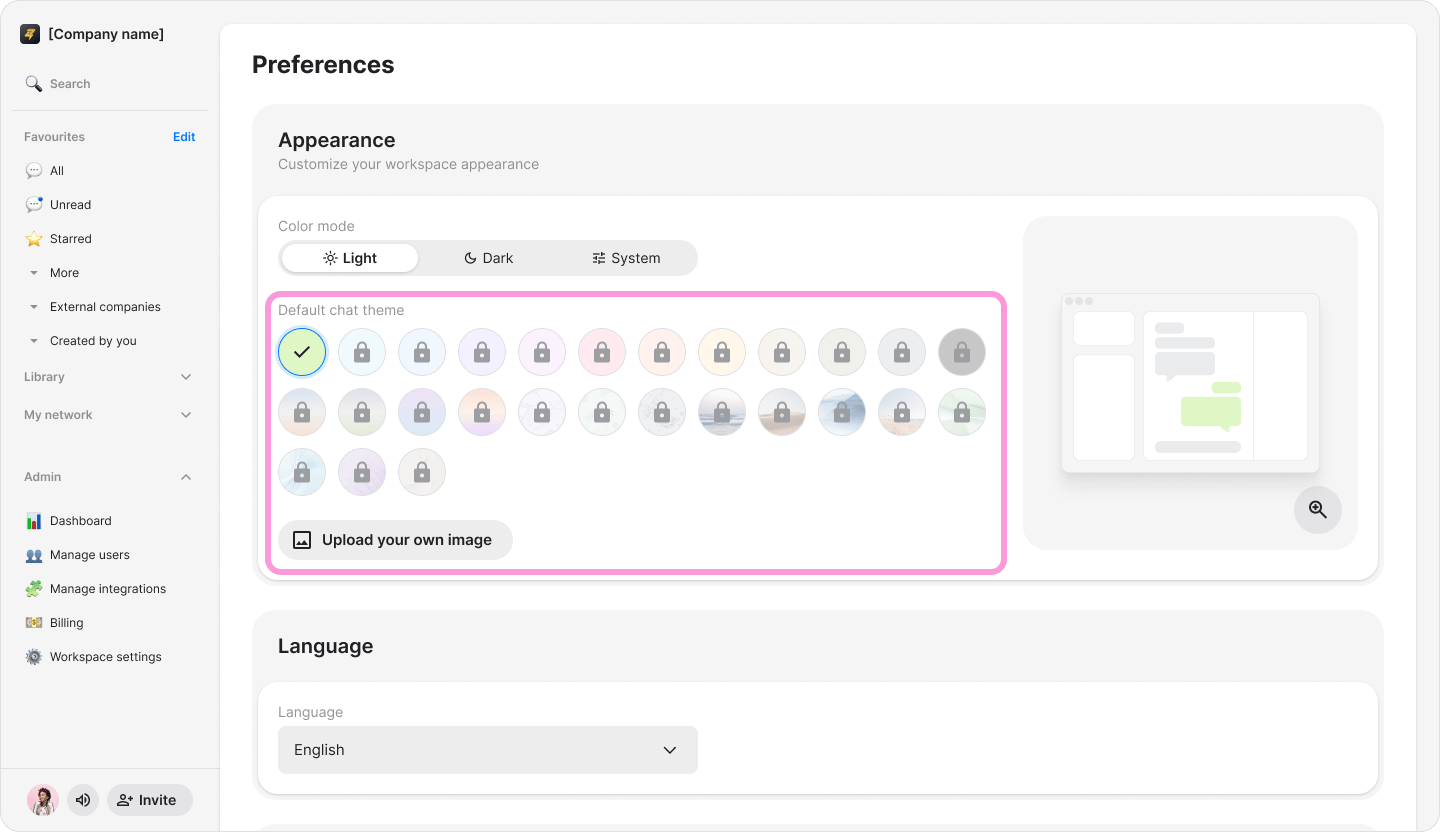Click the Search field in sidebar
1440x832 pixels.
108,84
